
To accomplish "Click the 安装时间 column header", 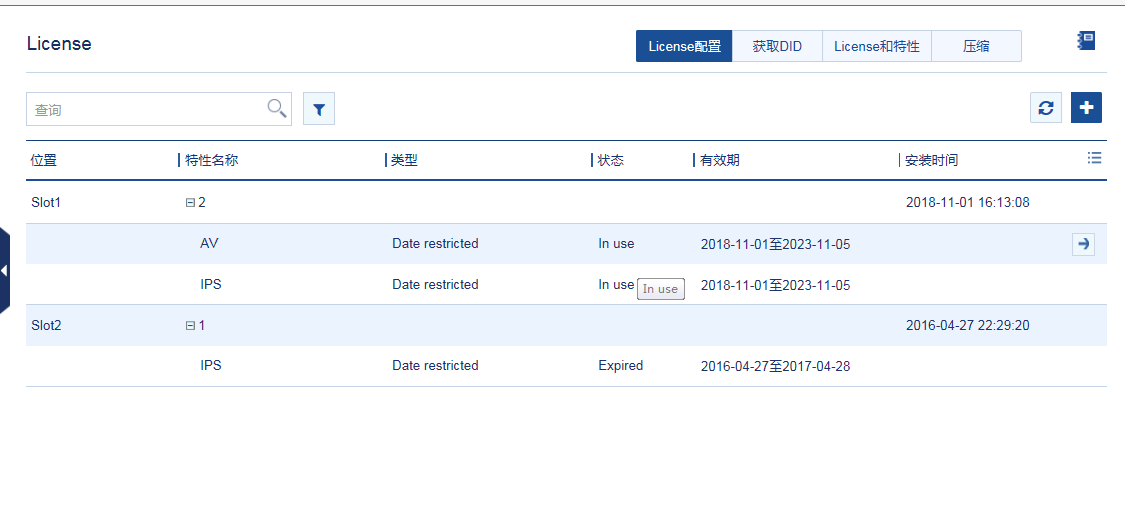I will (931, 160).
